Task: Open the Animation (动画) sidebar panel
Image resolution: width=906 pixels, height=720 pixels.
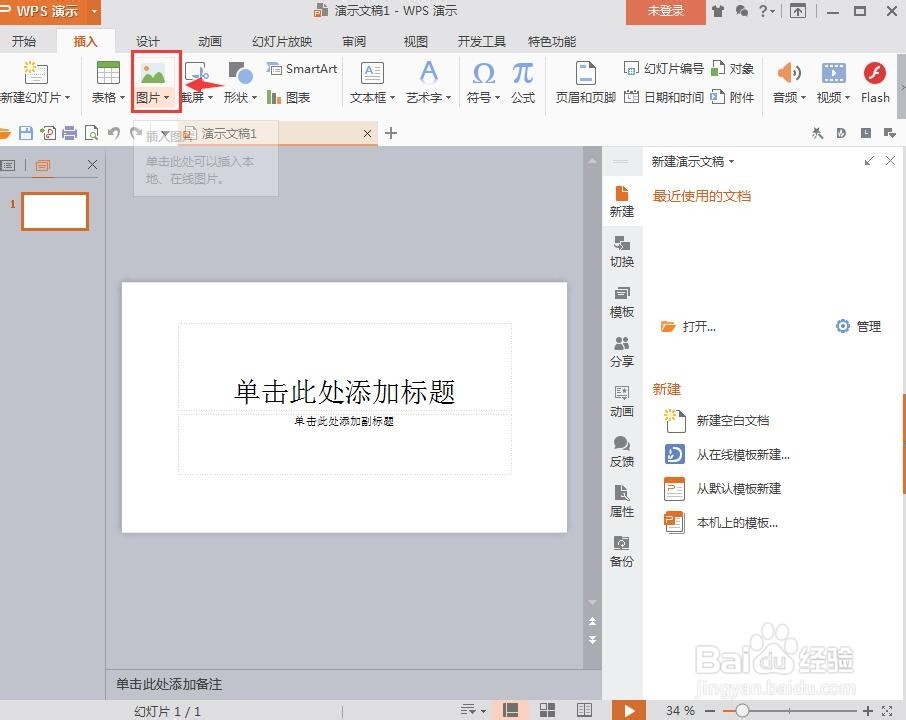Action: point(622,402)
